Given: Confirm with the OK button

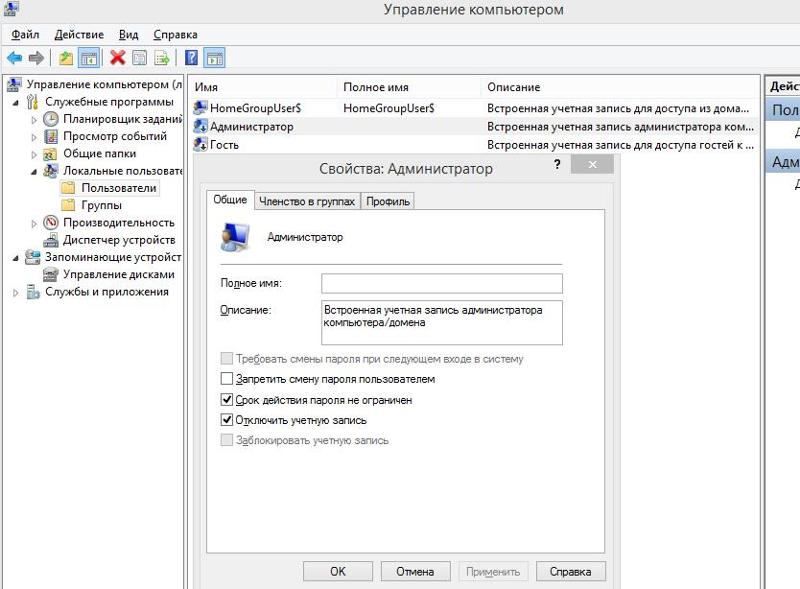Looking at the screenshot, I should (x=338, y=572).
